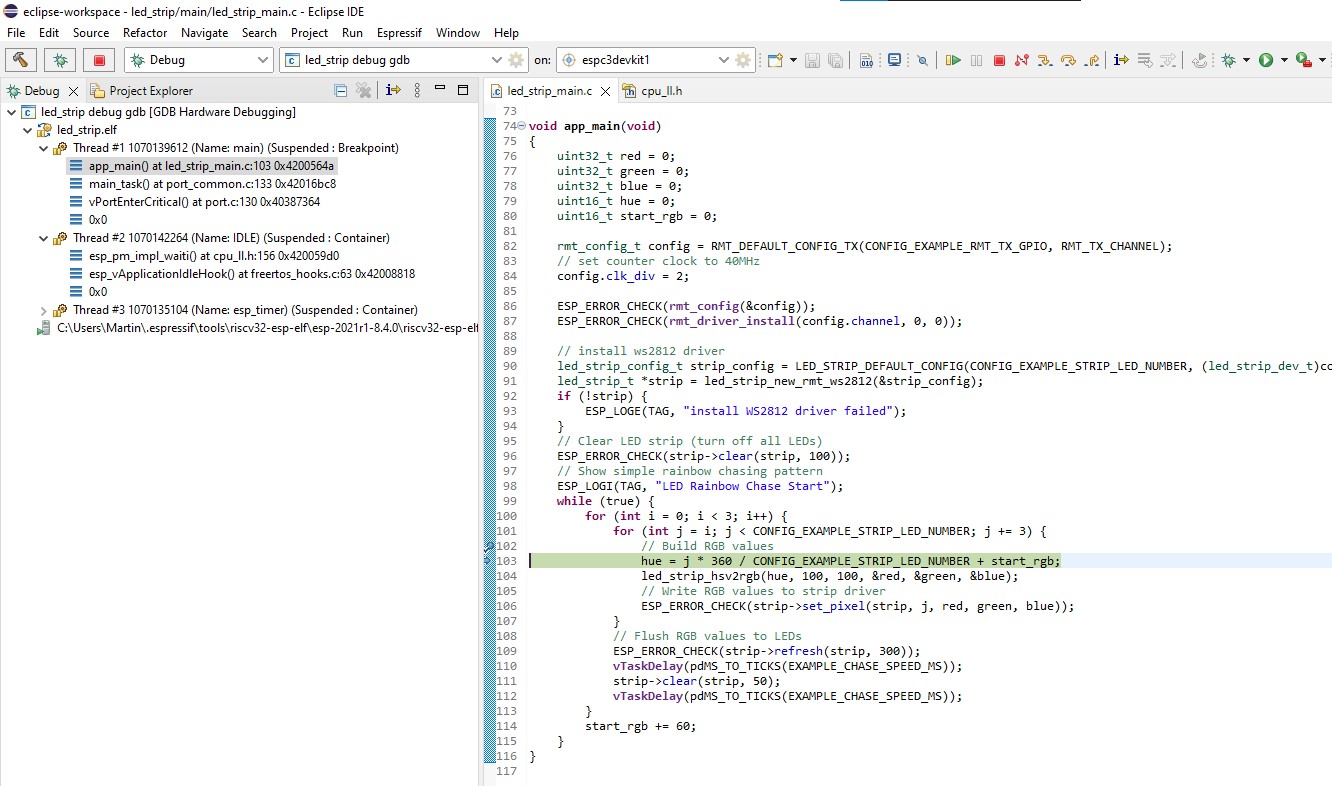Viewport: 1332px width, 786px height.
Task: Open the Debug view kebab menu
Action: [x=418, y=90]
